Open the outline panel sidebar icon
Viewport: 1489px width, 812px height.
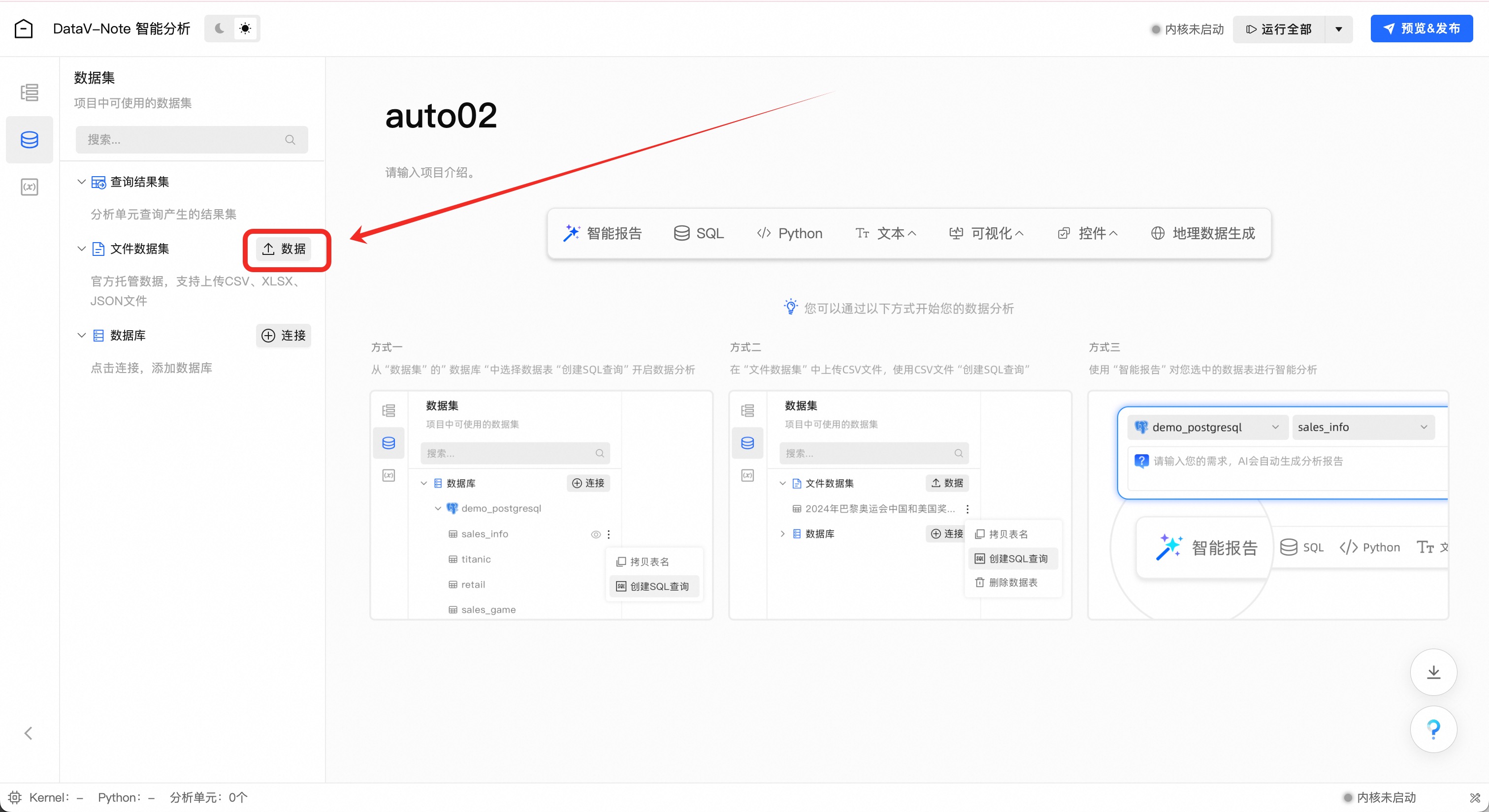point(30,93)
